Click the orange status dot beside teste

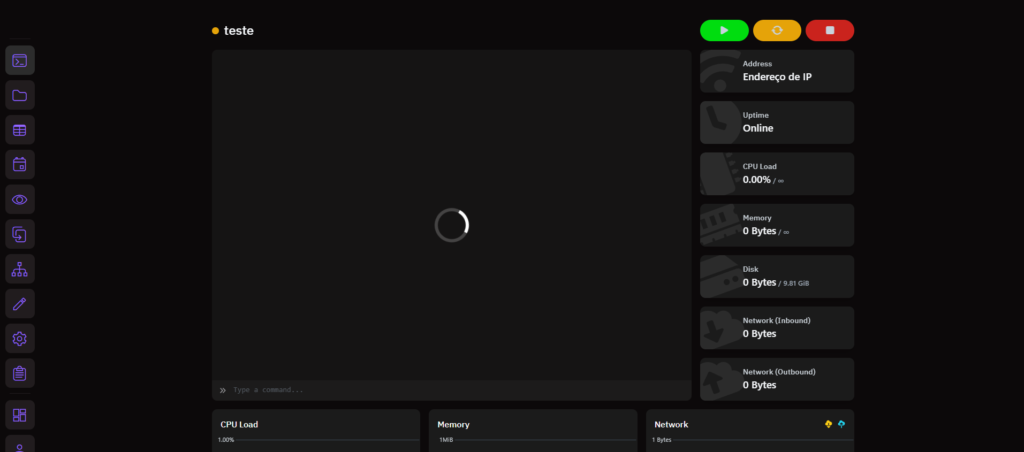(216, 31)
